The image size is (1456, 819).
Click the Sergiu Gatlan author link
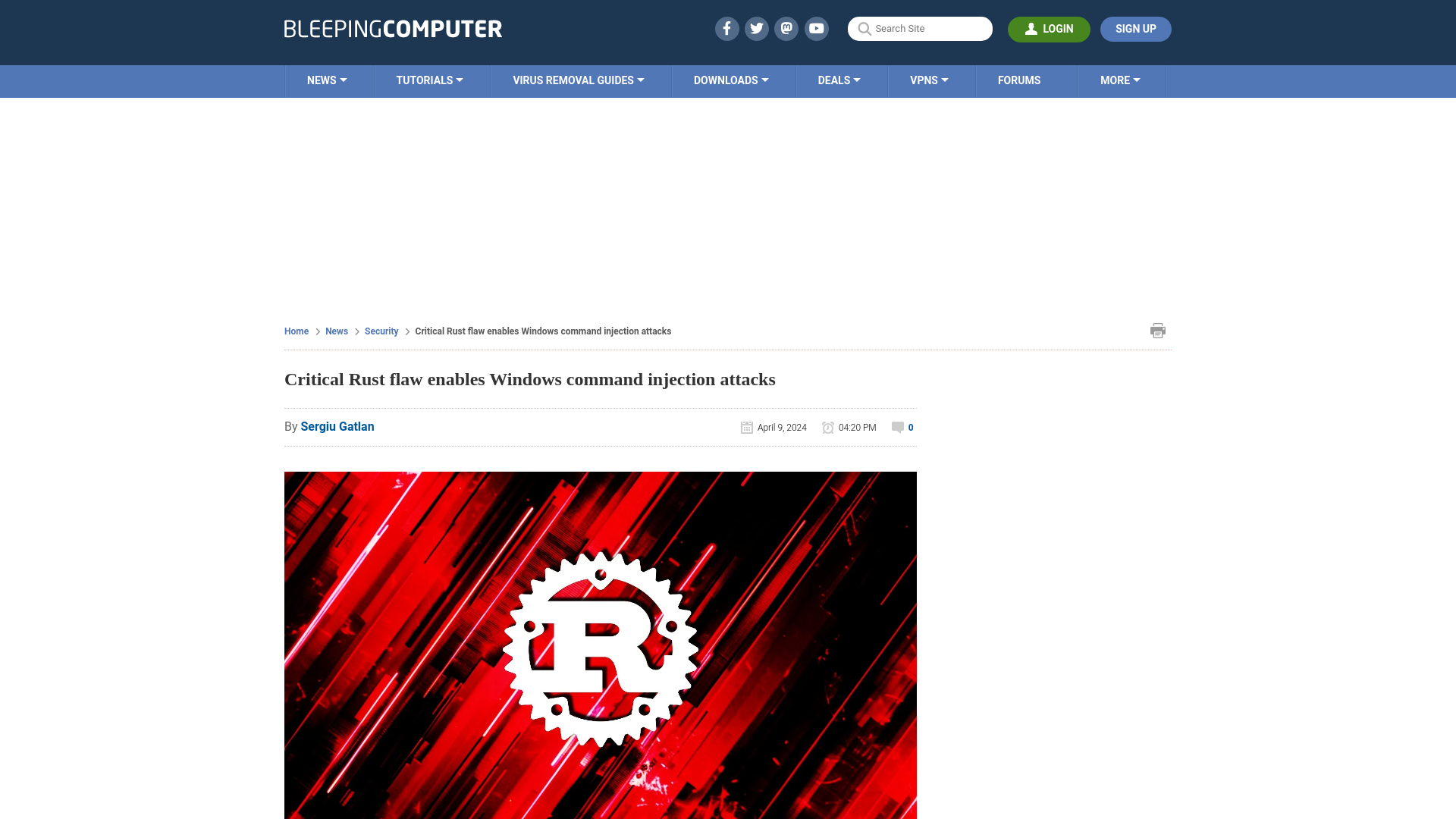click(x=337, y=426)
